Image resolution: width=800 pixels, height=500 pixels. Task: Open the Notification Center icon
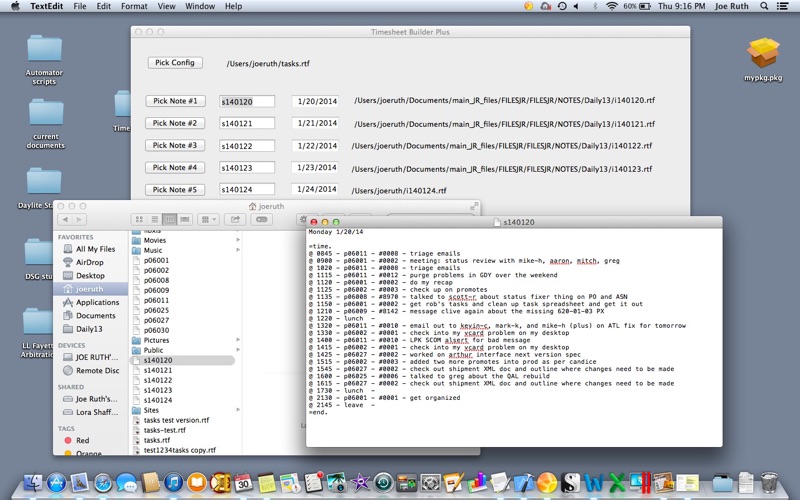pos(782,6)
